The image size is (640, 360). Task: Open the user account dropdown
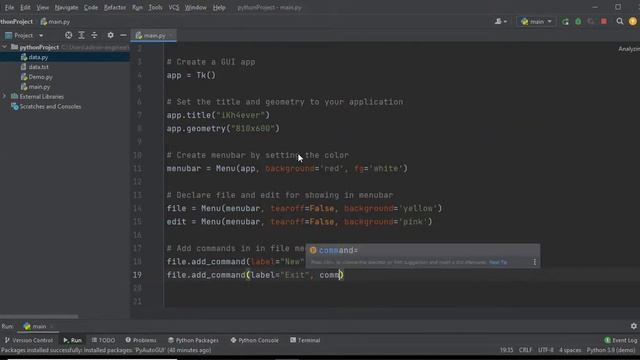[501, 21]
